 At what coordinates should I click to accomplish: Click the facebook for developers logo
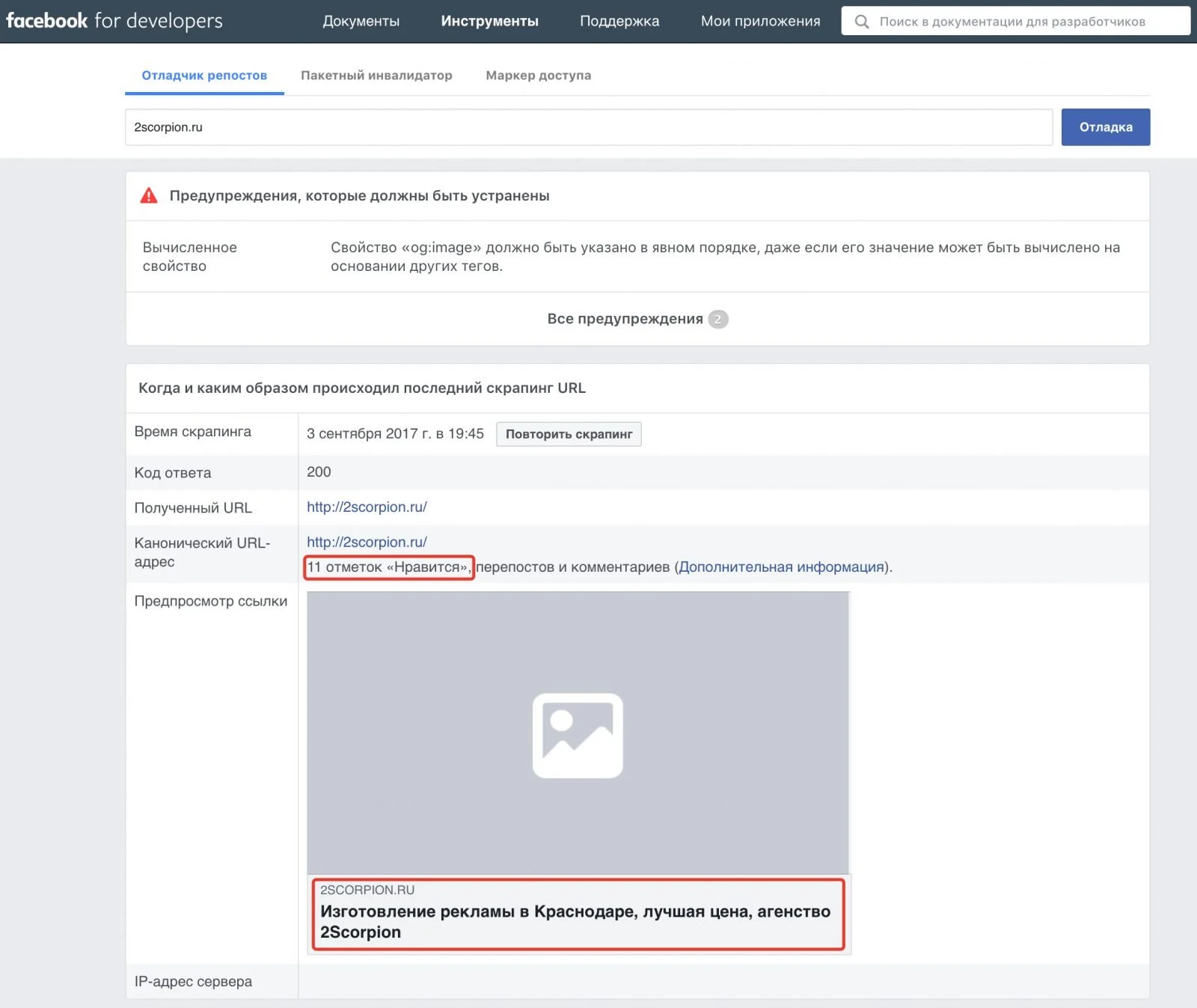coord(114,21)
